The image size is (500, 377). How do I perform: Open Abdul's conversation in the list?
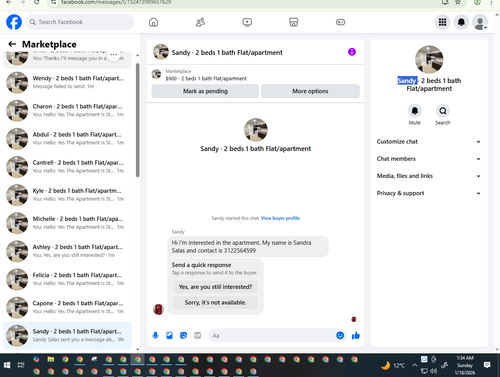click(x=67, y=139)
